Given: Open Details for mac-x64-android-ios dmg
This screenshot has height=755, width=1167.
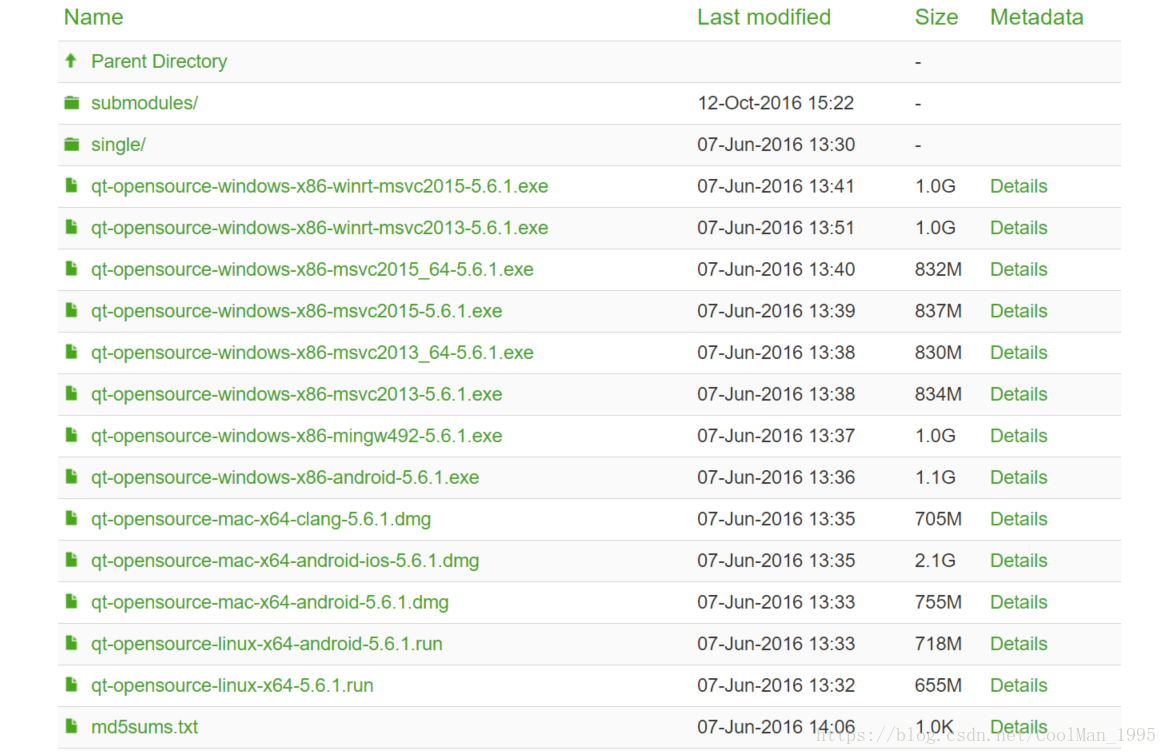Looking at the screenshot, I should click(x=1018, y=561).
